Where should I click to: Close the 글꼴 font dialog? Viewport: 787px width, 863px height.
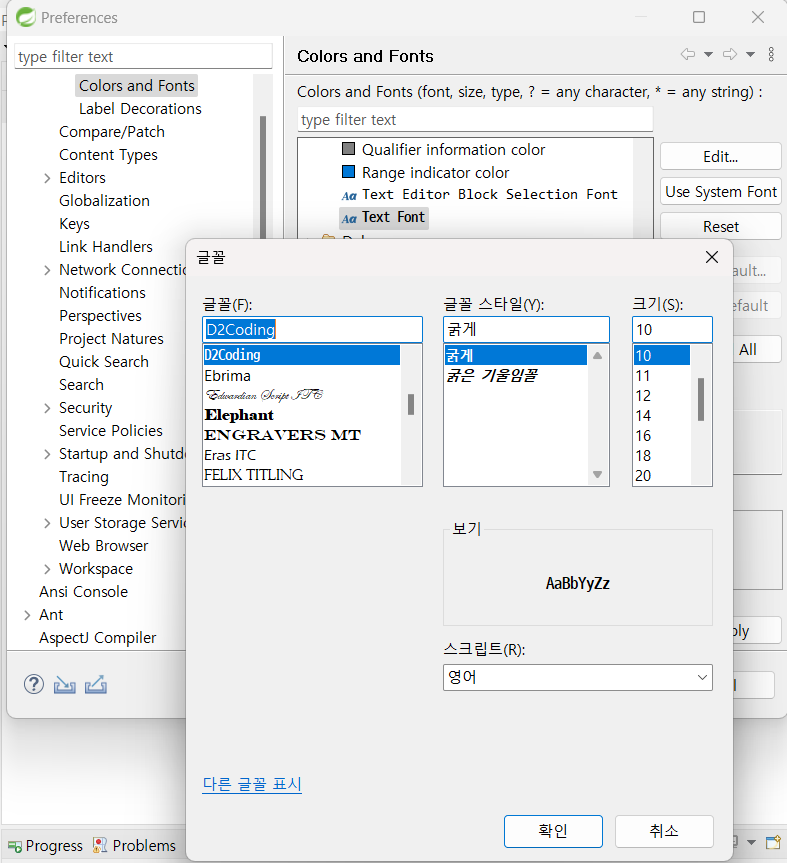pos(712,257)
